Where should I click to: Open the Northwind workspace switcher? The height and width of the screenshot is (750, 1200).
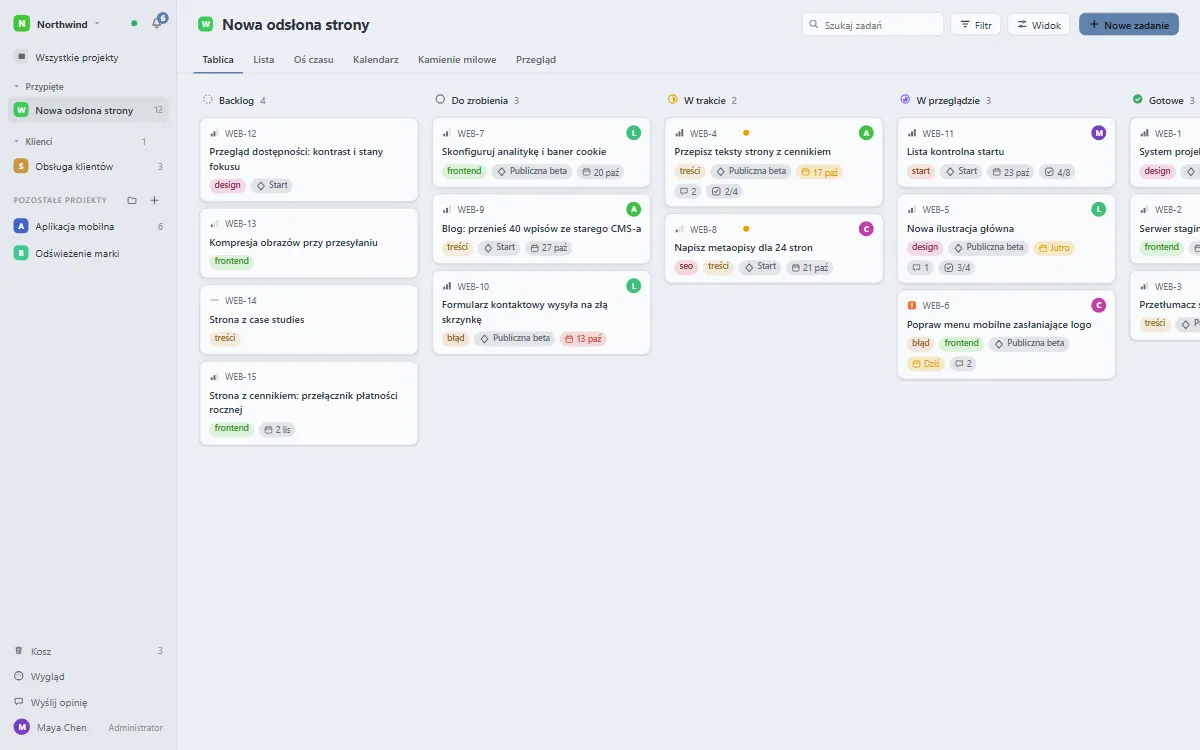(x=58, y=23)
